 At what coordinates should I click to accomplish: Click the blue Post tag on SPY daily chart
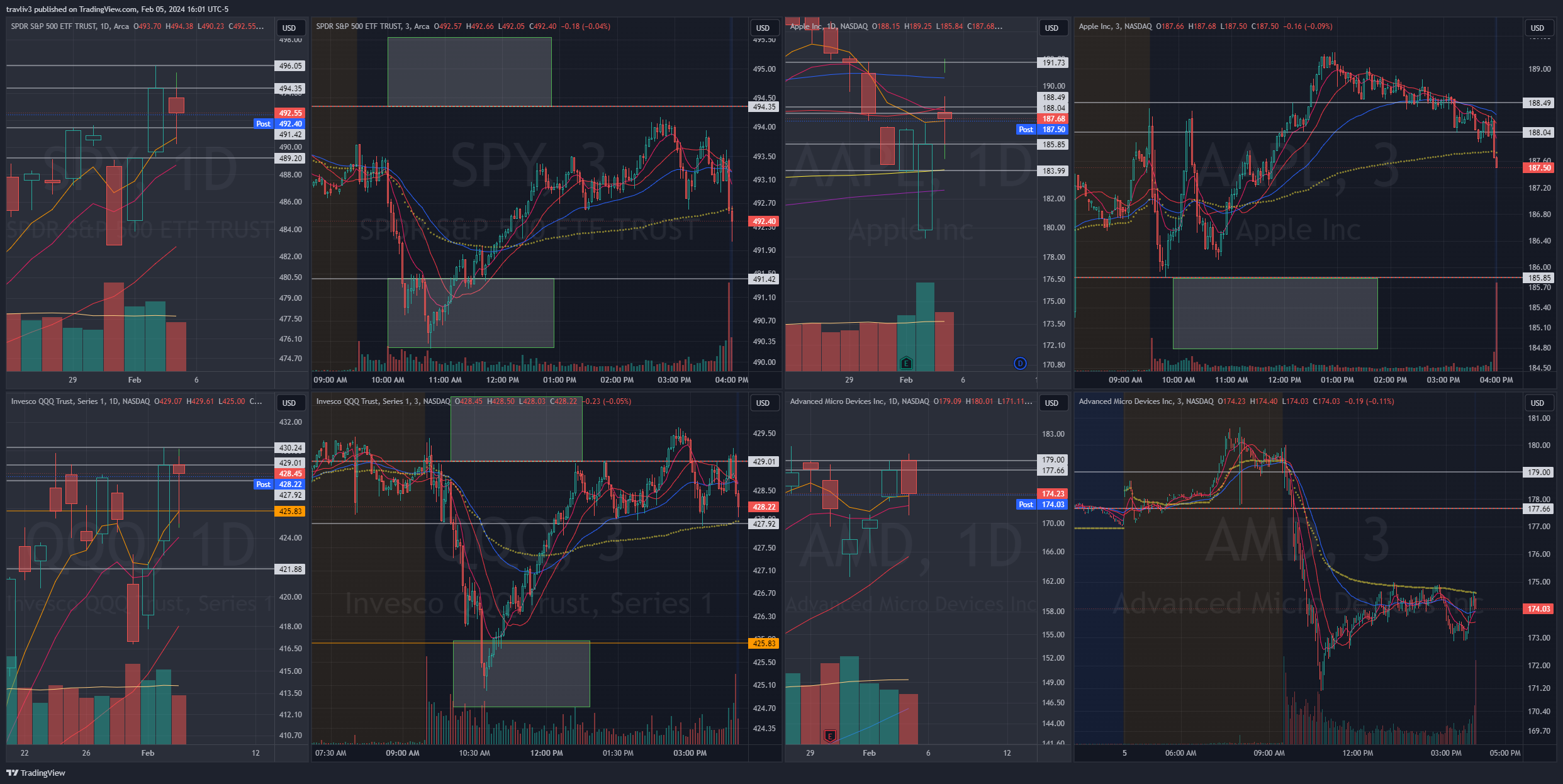pyautogui.click(x=263, y=124)
